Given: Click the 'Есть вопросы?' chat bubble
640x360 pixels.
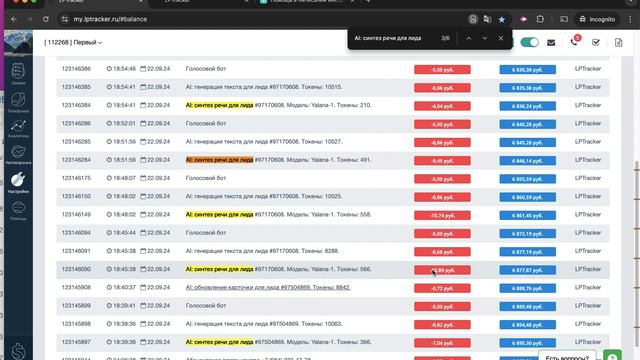Looking at the screenshot, I should [567, 356].
